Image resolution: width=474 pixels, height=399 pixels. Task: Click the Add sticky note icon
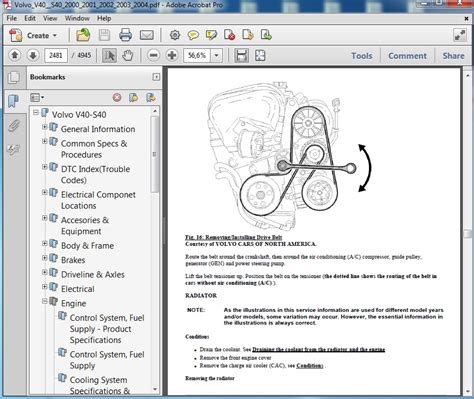(x=193, y=35)
